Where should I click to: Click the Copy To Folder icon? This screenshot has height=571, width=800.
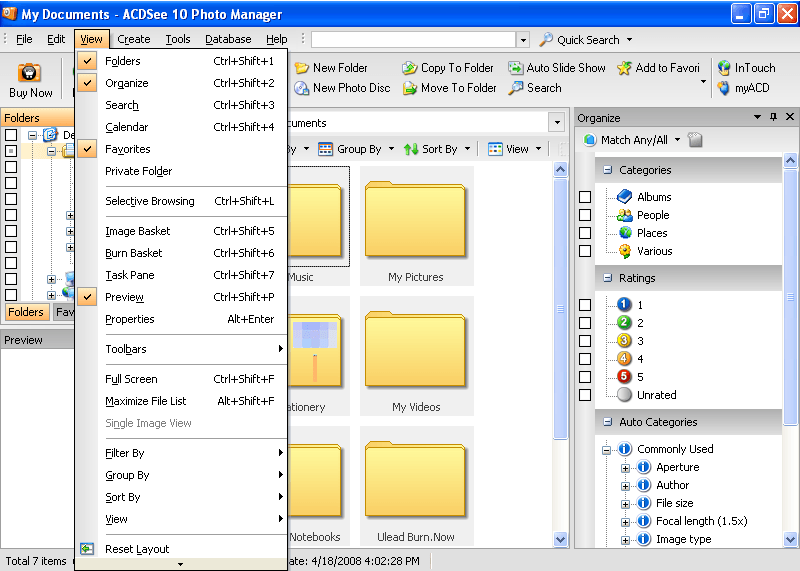pyautogui.click(x=409, y=68)
